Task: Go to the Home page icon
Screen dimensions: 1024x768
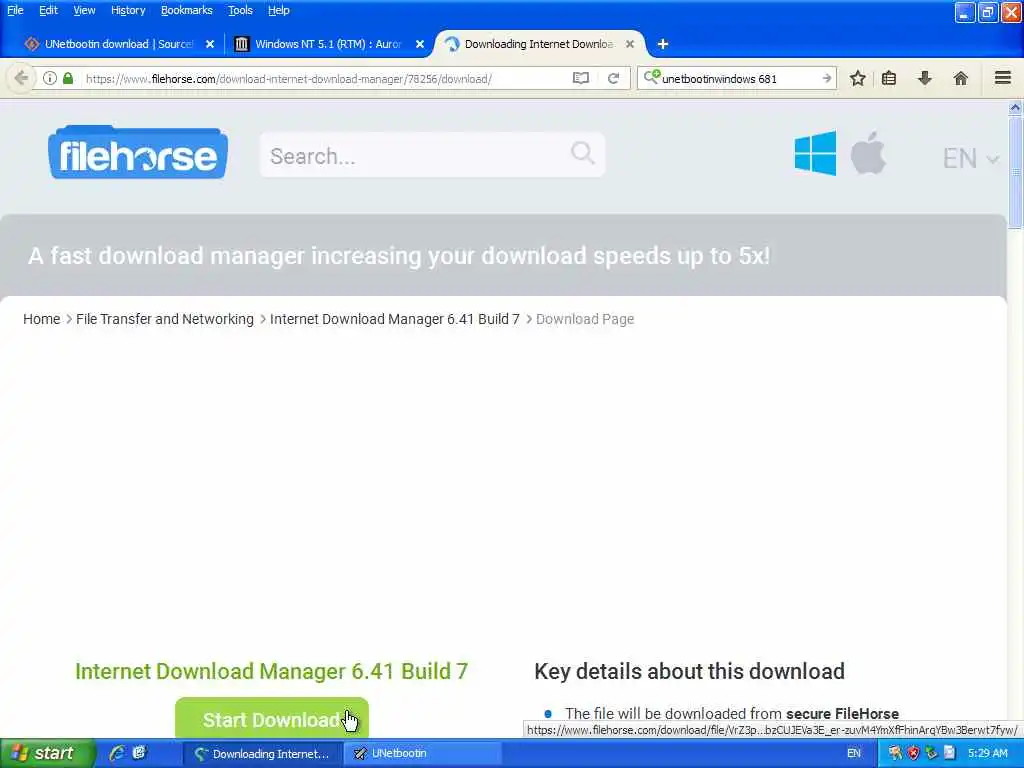Action: (961, 78)
